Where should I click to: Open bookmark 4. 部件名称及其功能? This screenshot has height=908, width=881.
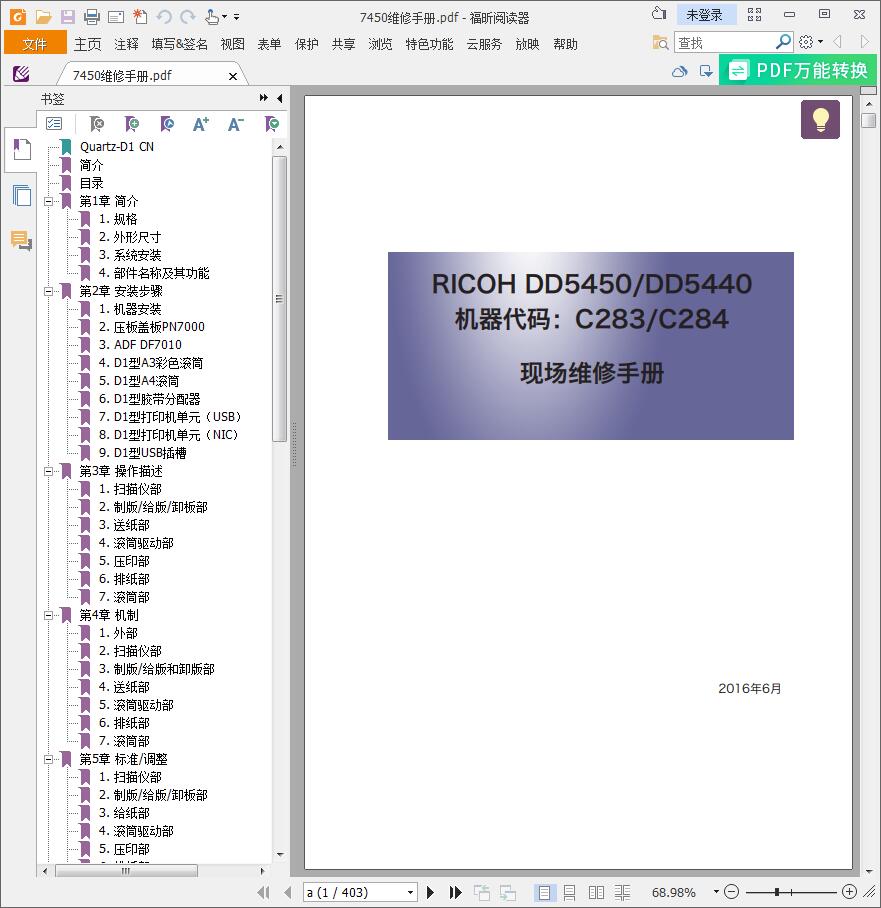click(154, 273)
